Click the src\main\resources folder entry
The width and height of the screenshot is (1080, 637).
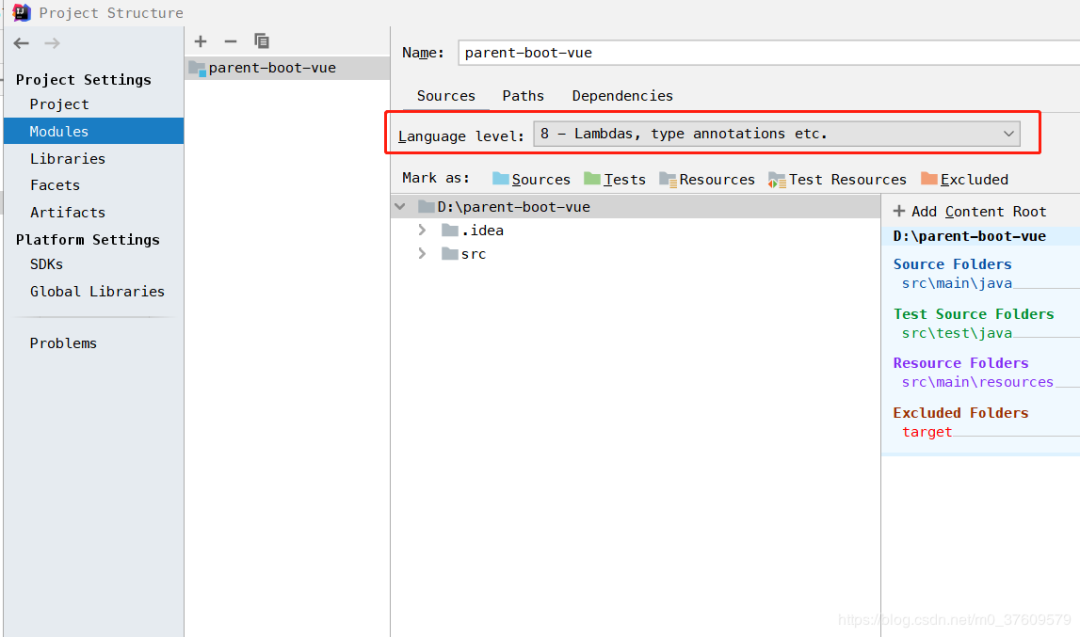point(977,382)
